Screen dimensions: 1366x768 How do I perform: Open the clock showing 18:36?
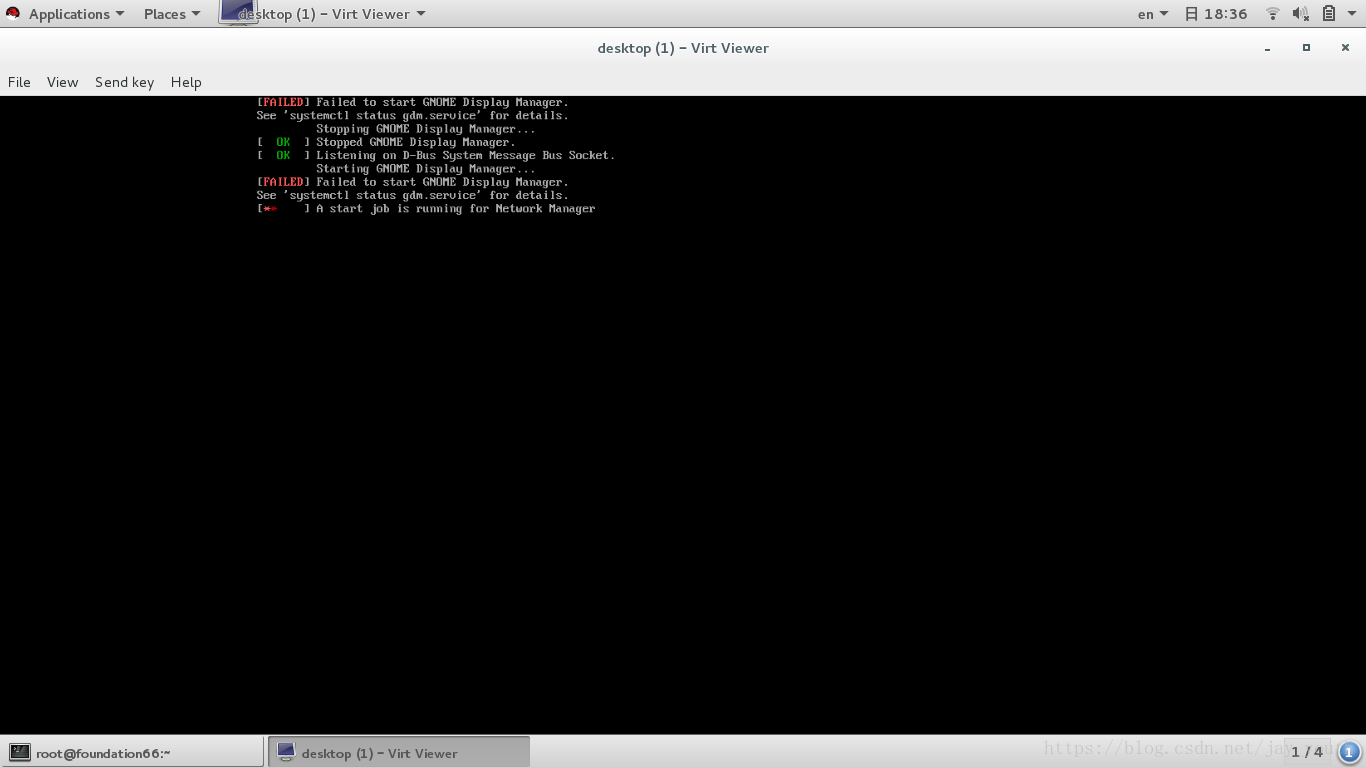1216,14
